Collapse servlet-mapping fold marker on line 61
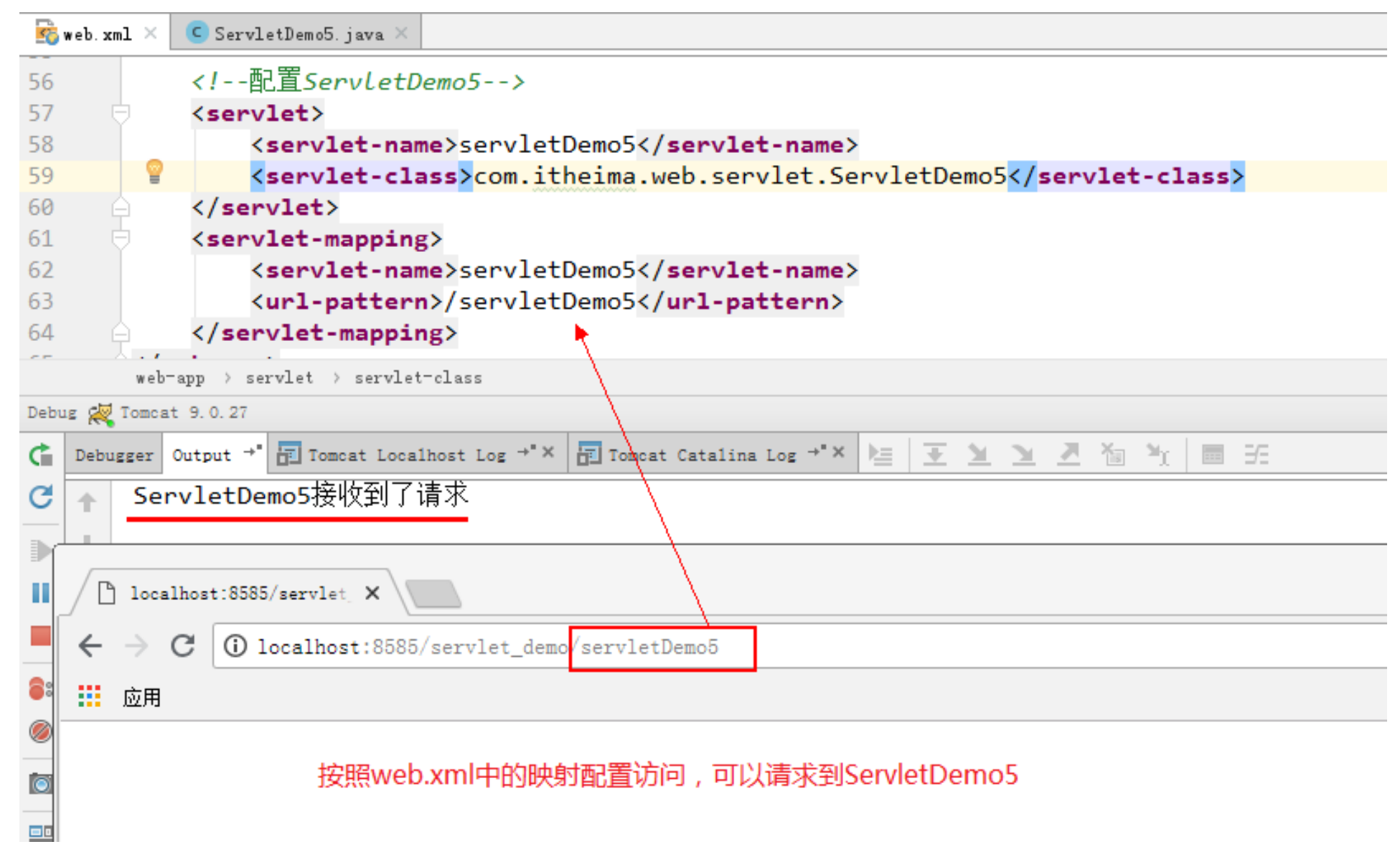 pos(121,238)
